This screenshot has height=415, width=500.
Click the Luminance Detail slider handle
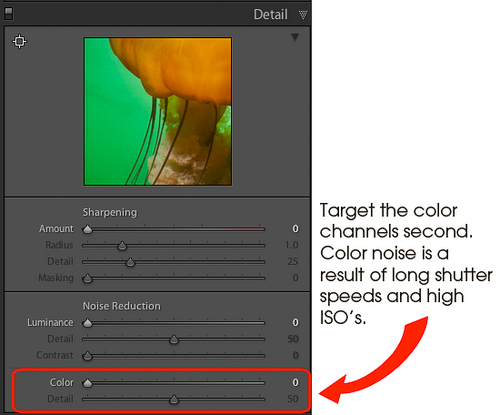click(x=174, y=340)
